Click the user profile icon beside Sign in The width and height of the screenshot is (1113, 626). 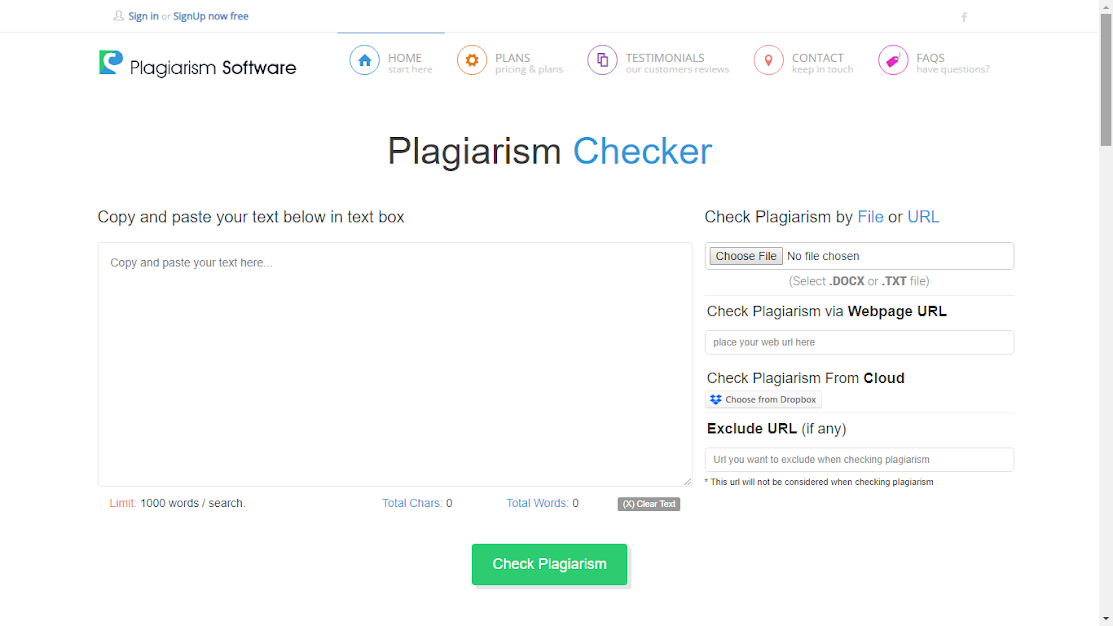[119, 16]
